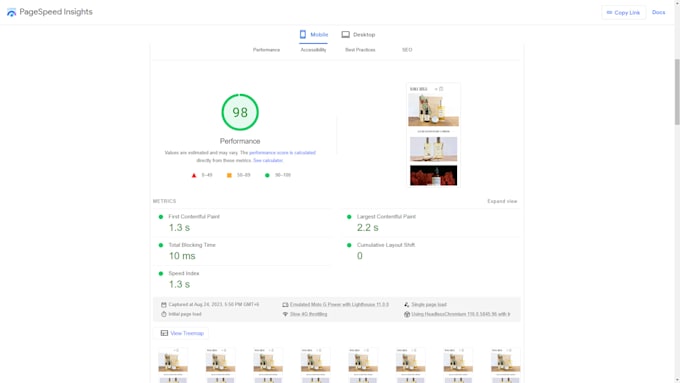Jump to the SEO section link
Viewport: 680px width, 383px height.
[x=407, y=50]
